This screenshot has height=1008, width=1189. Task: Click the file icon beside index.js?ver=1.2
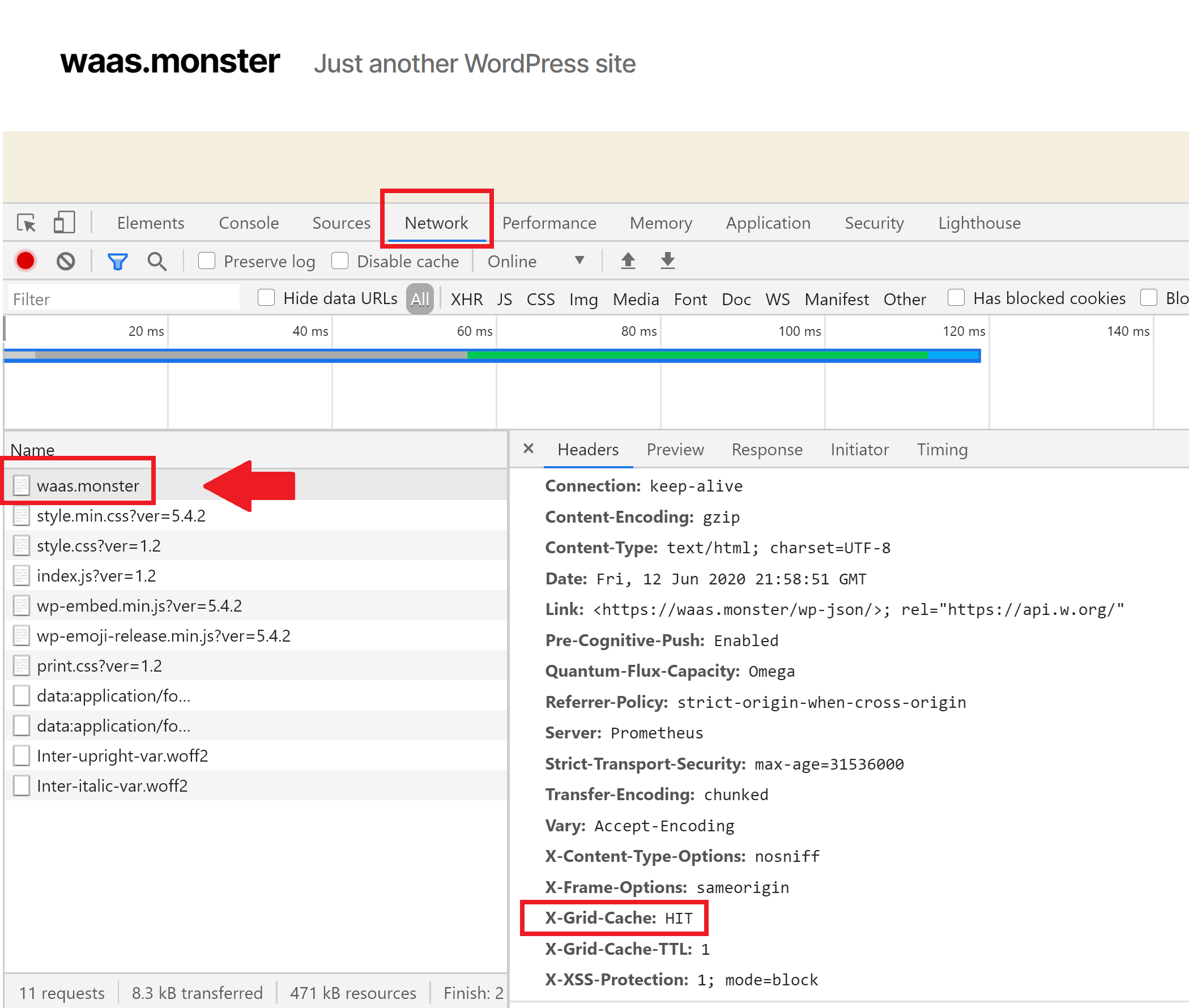[x=21, y=576]
